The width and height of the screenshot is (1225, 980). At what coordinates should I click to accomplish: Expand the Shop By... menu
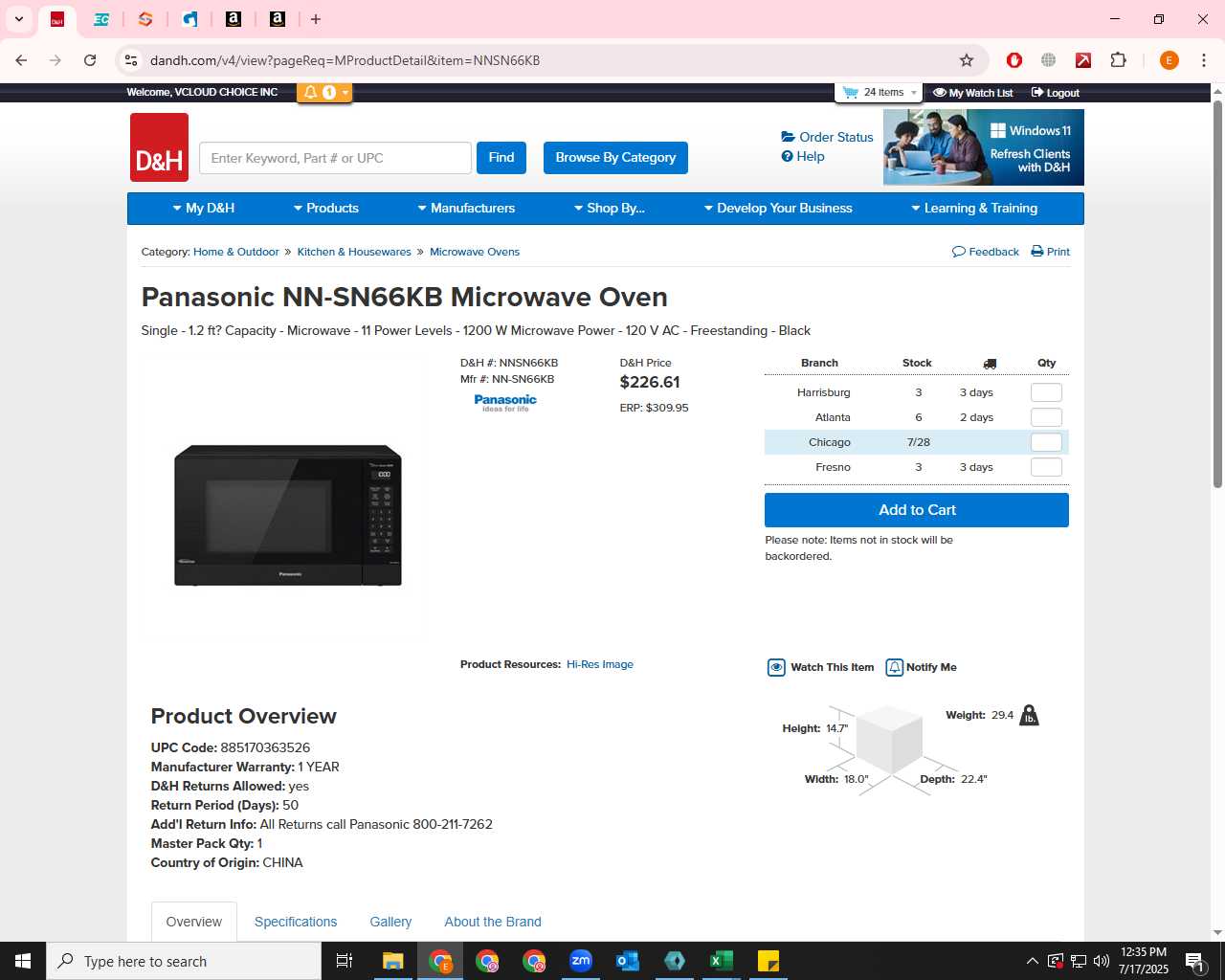pos(610,208)
